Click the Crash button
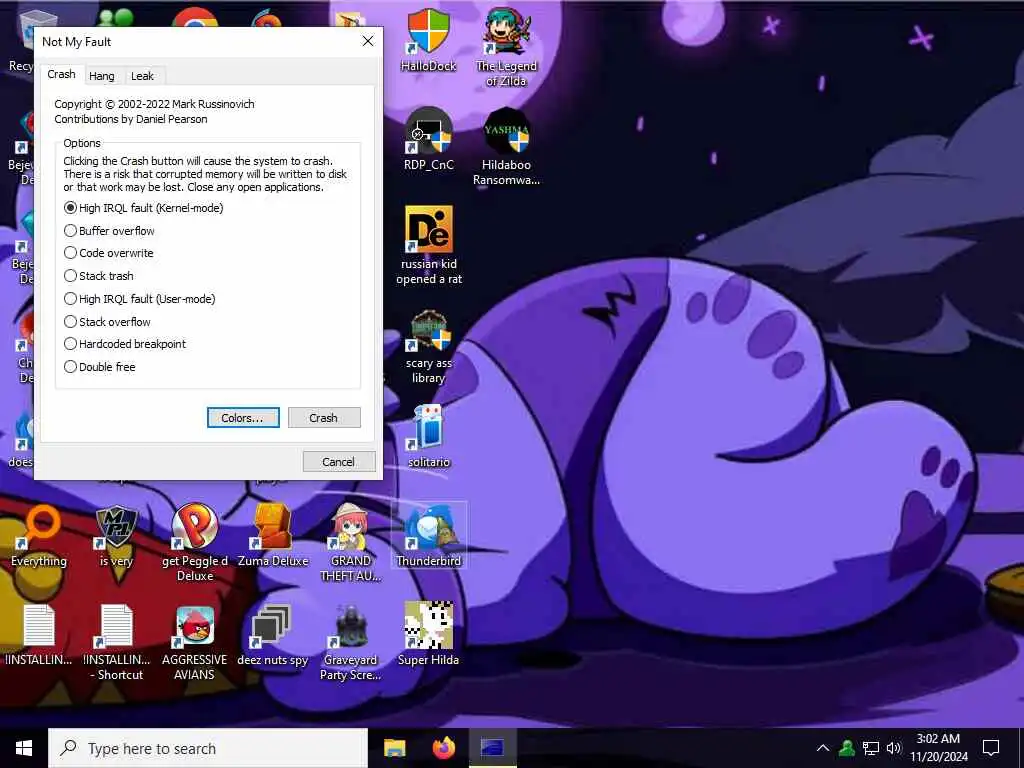The image size is (1024, 768). [324, 418]
